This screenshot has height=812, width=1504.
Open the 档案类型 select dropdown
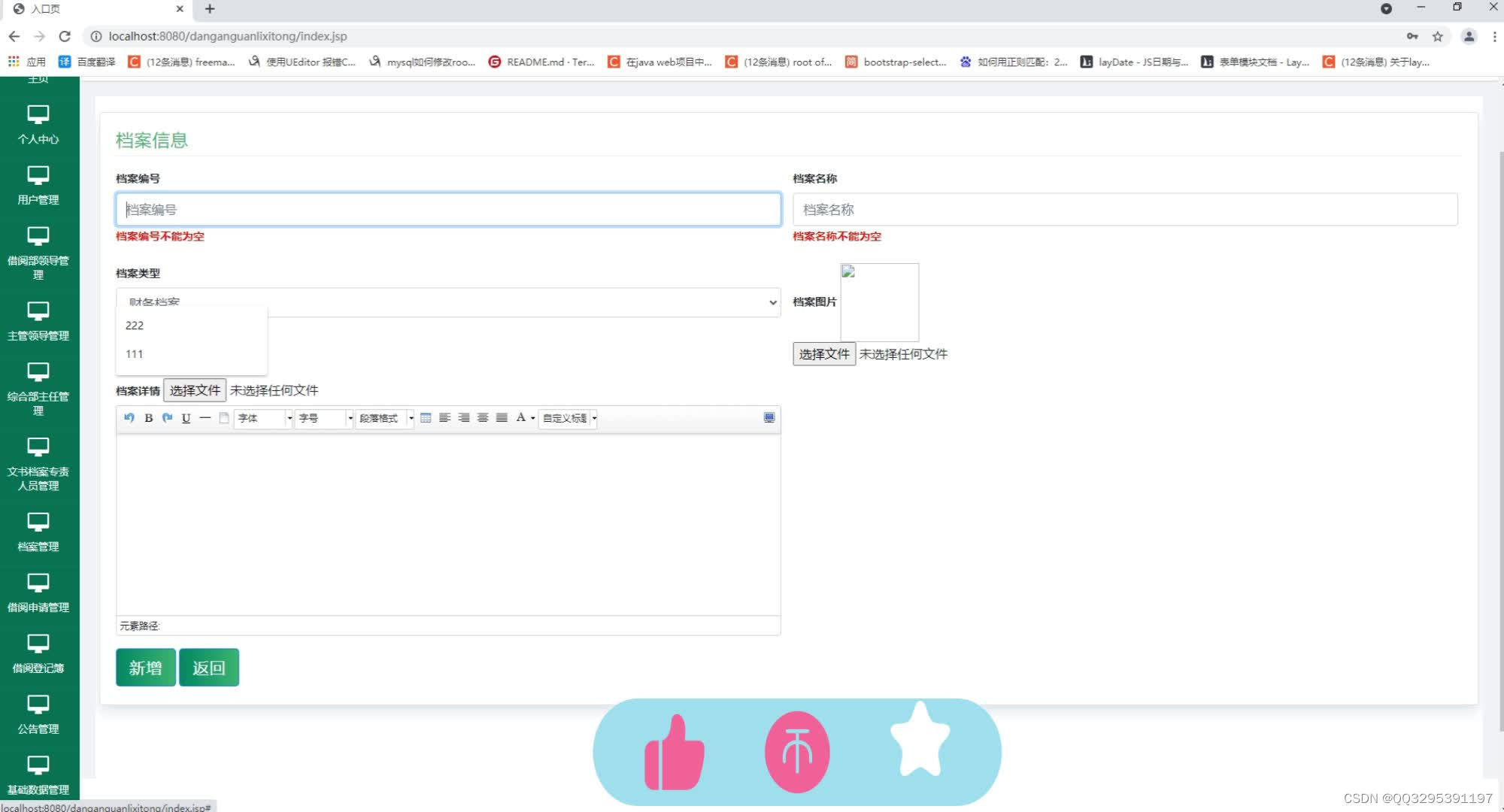pos(448,302)
